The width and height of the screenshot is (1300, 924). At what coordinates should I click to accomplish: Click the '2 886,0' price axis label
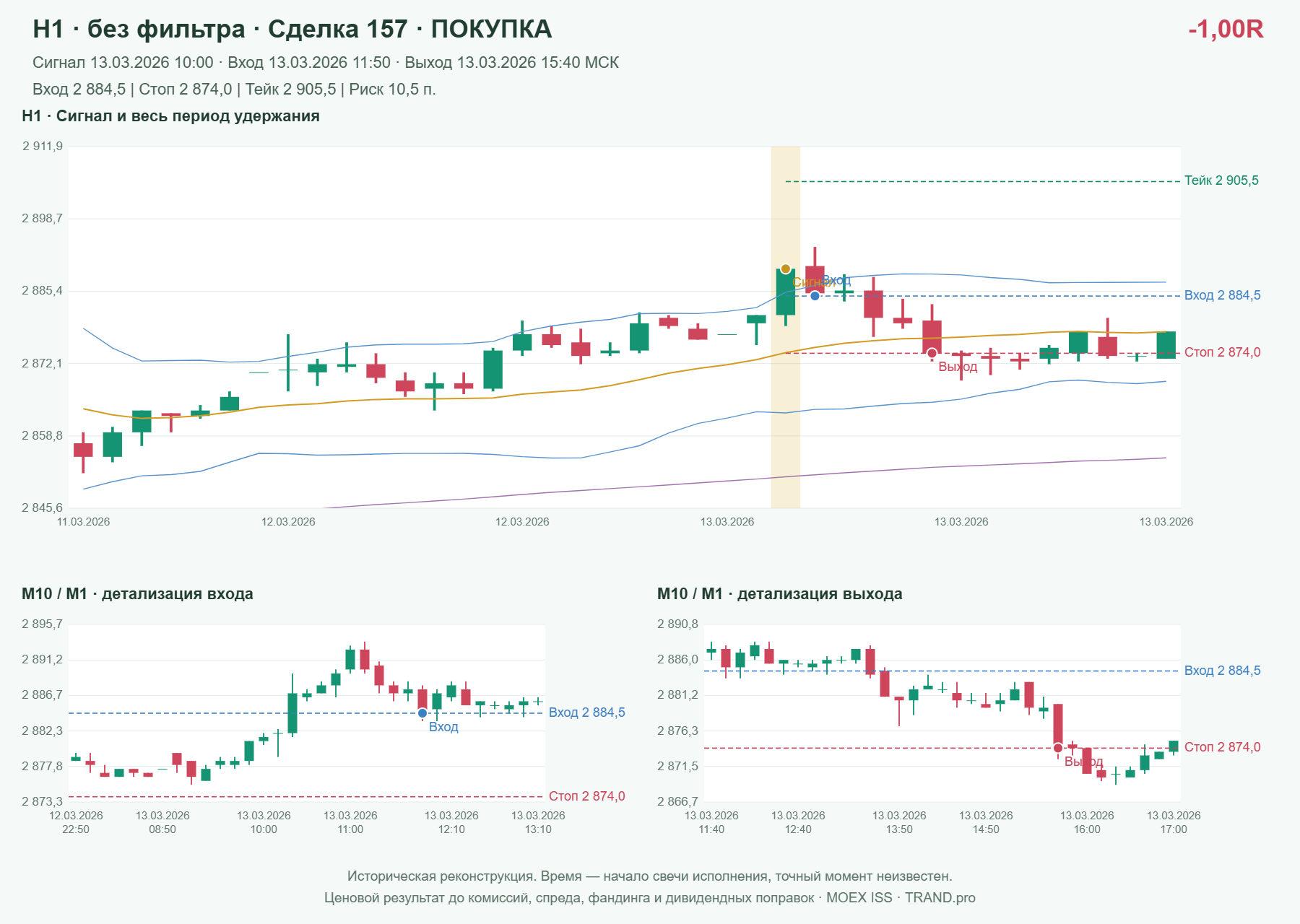[x=678, y=660]
